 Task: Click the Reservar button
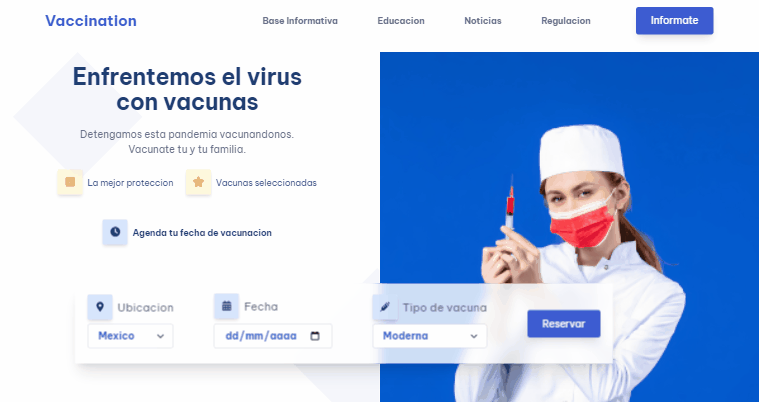[563, 324]
